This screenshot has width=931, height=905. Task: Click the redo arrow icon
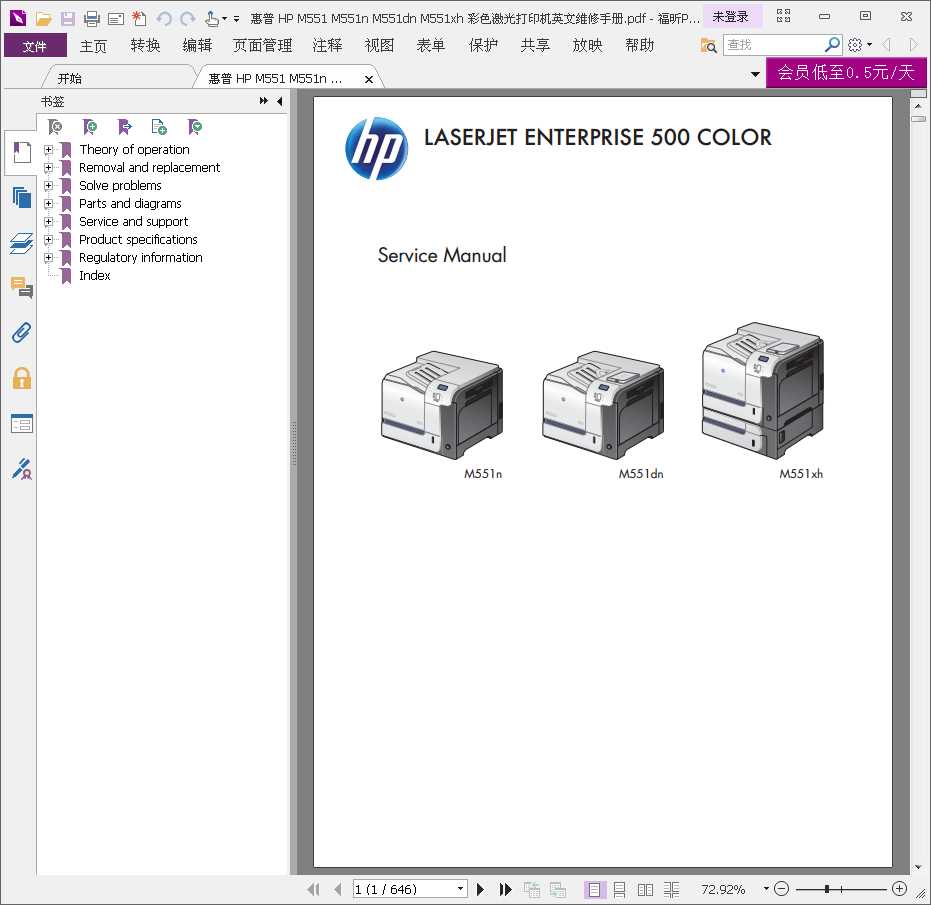188,18
